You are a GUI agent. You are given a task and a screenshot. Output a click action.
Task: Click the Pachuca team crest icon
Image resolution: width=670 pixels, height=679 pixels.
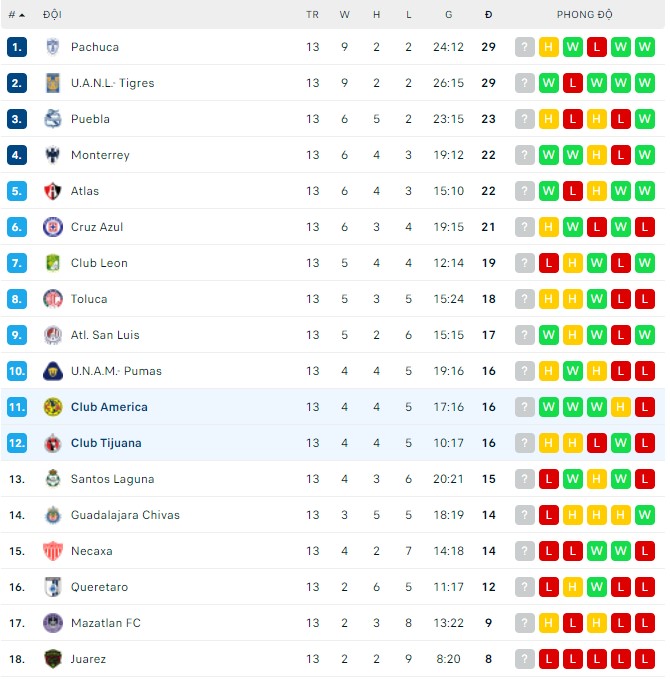click(x=53, y=47)
